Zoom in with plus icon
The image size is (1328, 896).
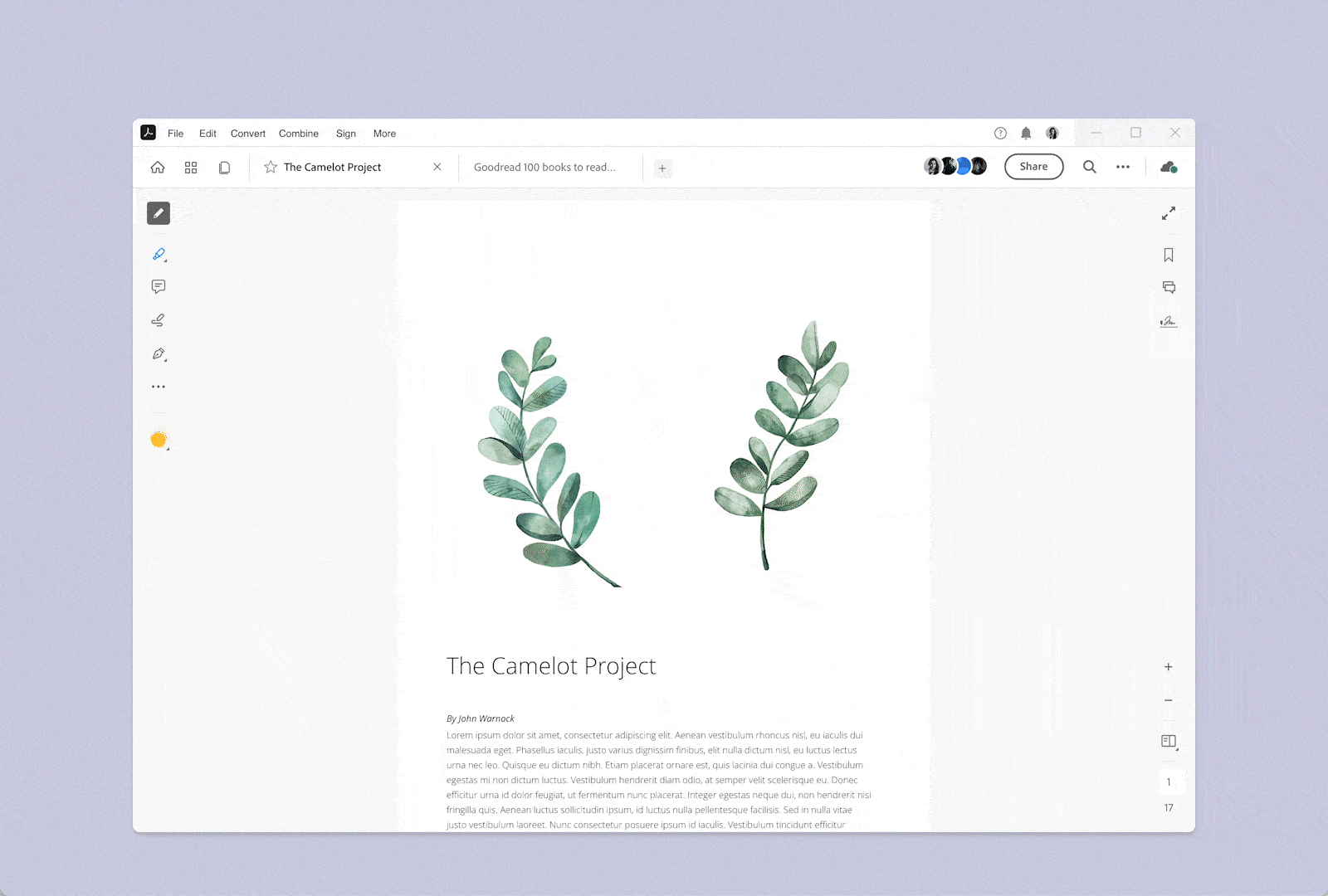point(1169,667)
